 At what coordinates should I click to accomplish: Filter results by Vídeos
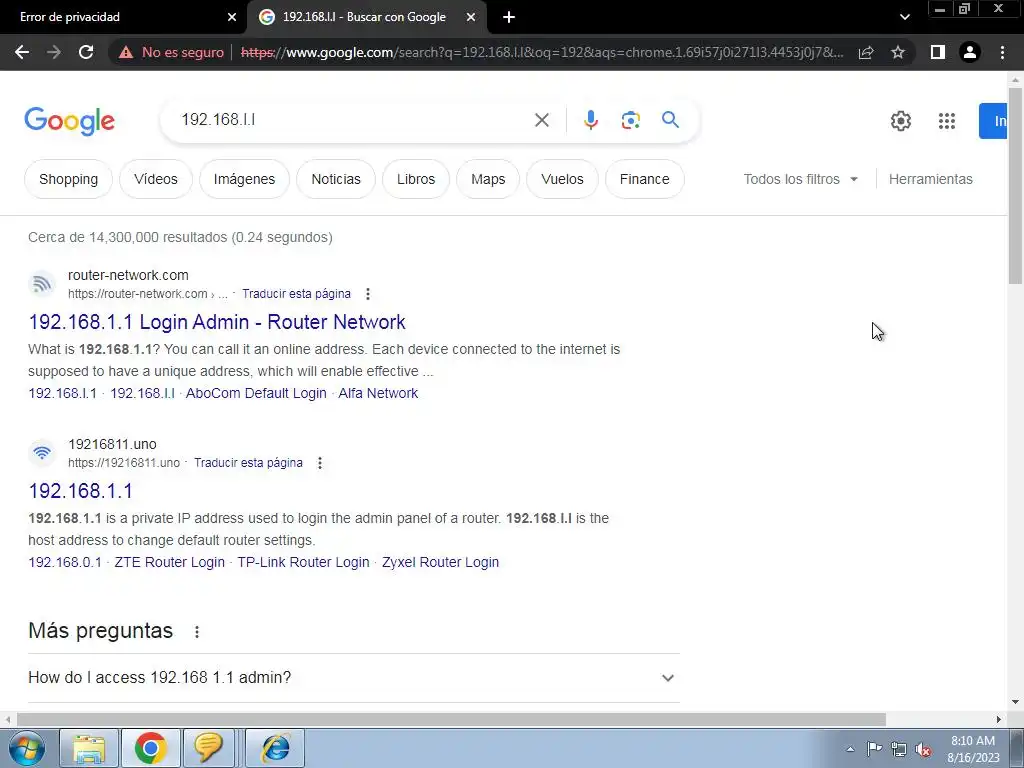point(155,179)
